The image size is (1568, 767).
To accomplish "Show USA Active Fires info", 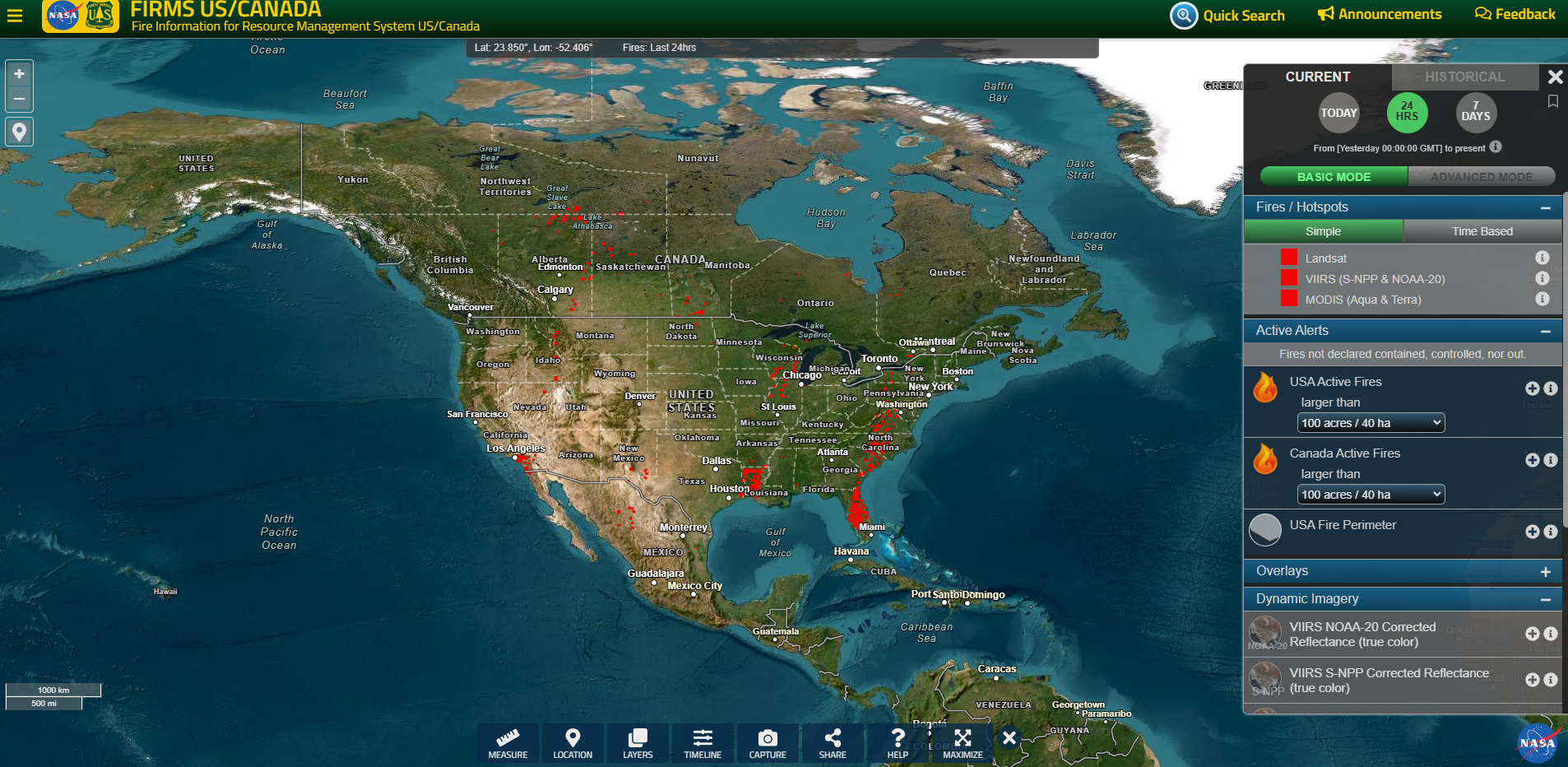I will pos(1551,388).
